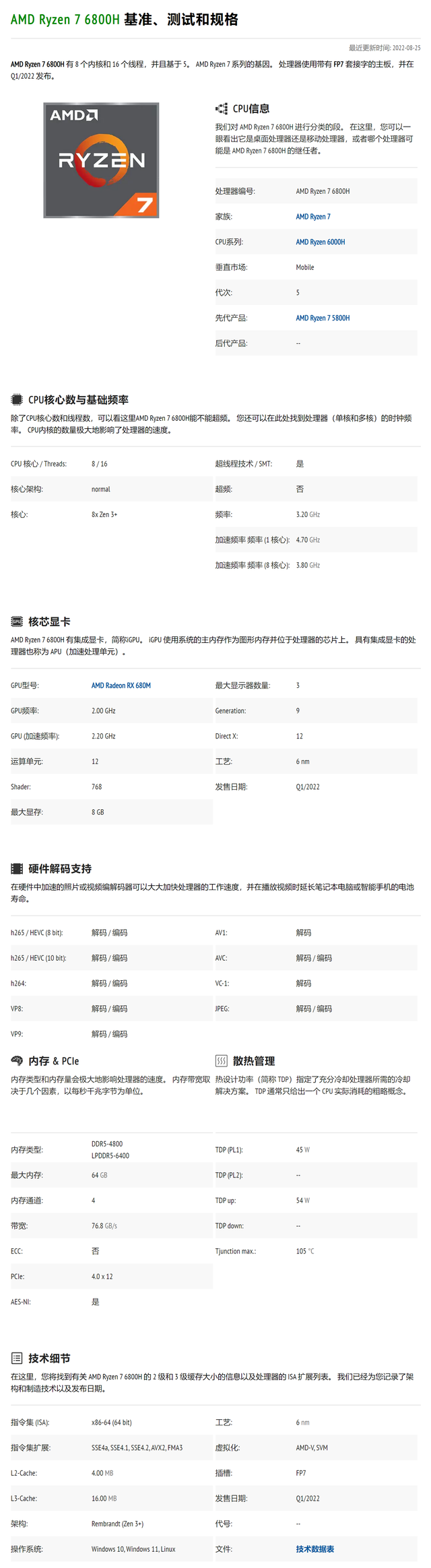Click the heat icon beside 散热管理

[x=221, y=1060]
